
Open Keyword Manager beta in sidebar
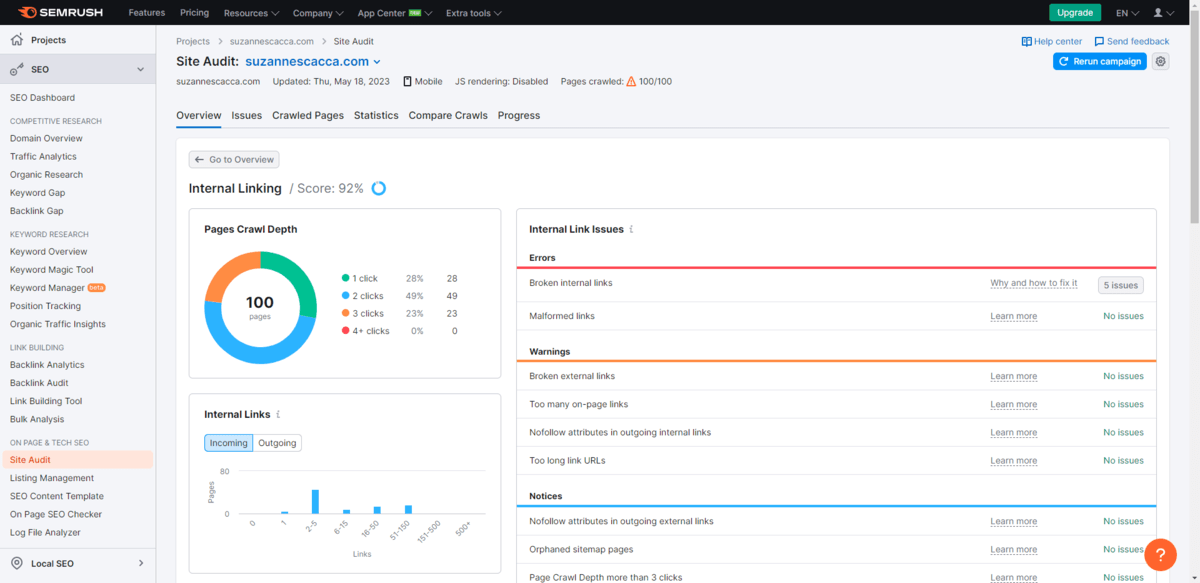[x=58, y=288]
